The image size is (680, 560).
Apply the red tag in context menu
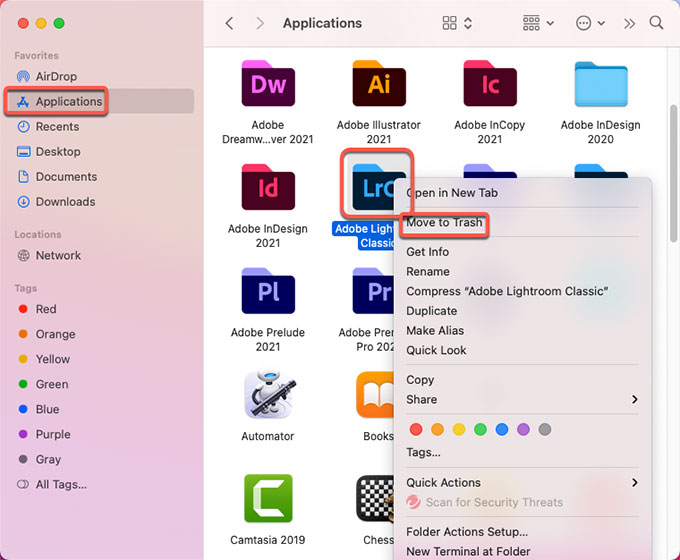click(x=416, y=429)
